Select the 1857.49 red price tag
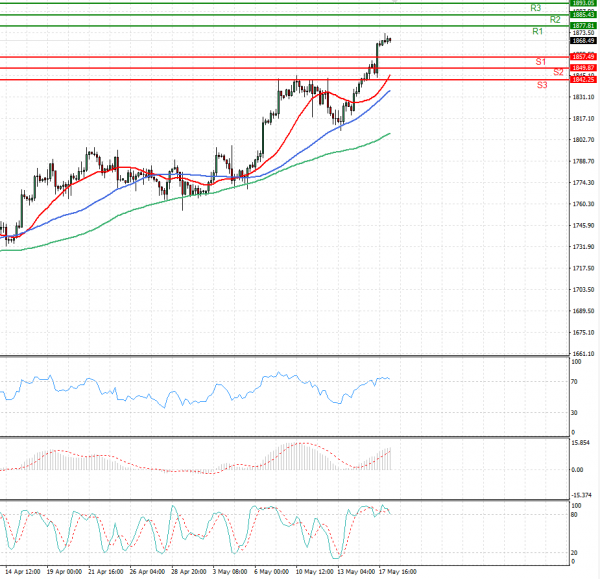Viewport: 600px width, 579px height. [583, 57]
